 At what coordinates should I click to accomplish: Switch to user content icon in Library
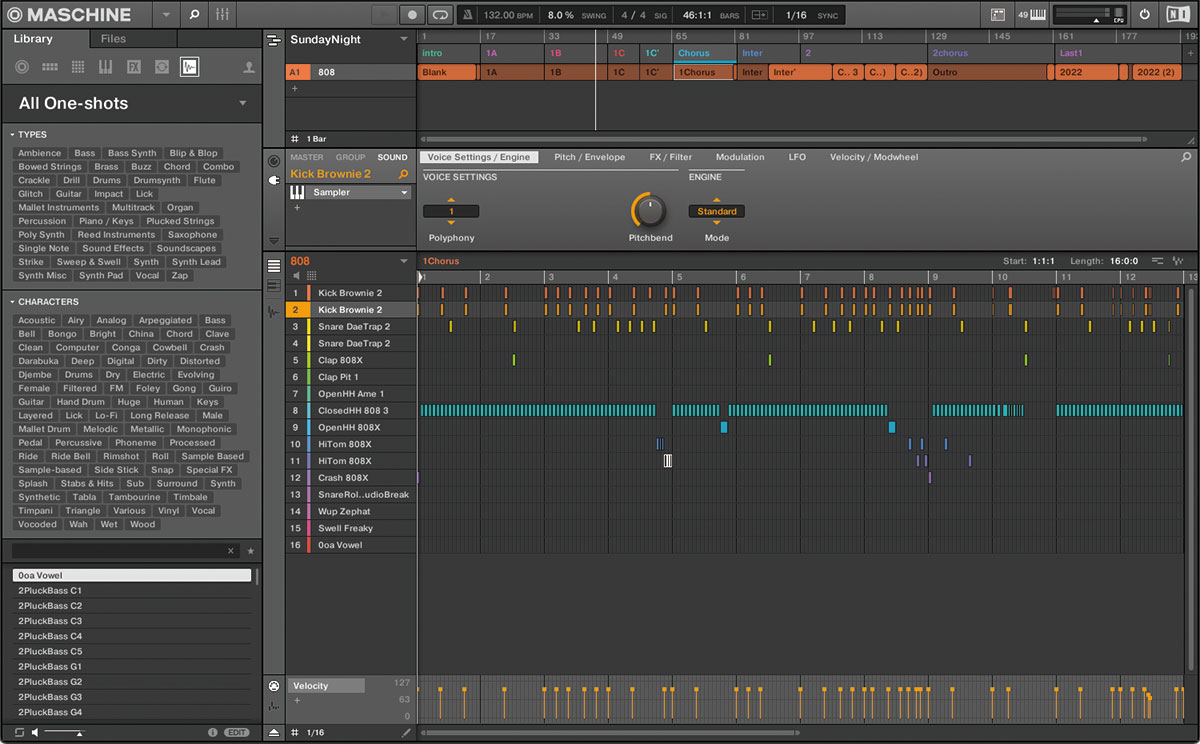(x=249, y=67)
